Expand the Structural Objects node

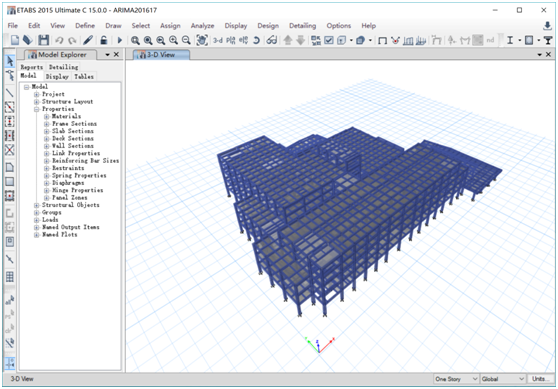(x=36, y=205)
